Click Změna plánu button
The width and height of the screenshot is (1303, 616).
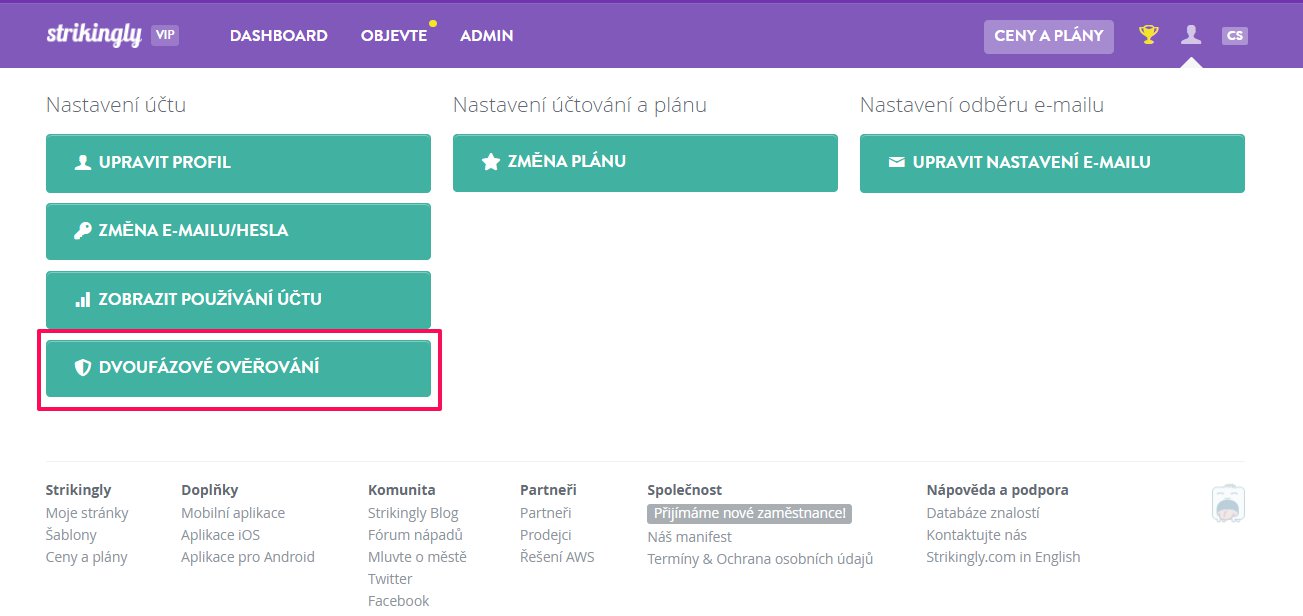tap(645, 162)
